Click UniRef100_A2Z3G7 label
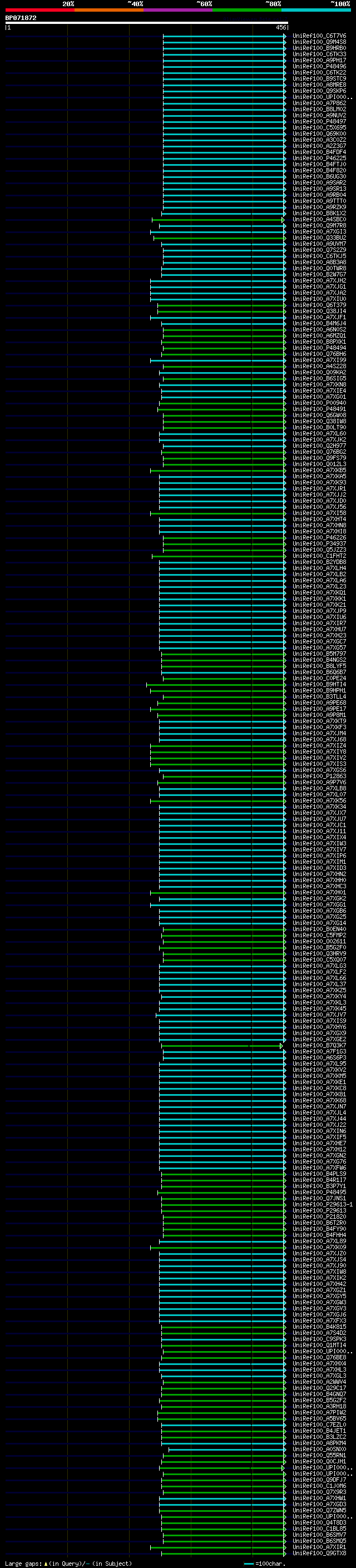Viewport: 356px width, 1568px height. point(319,146)
